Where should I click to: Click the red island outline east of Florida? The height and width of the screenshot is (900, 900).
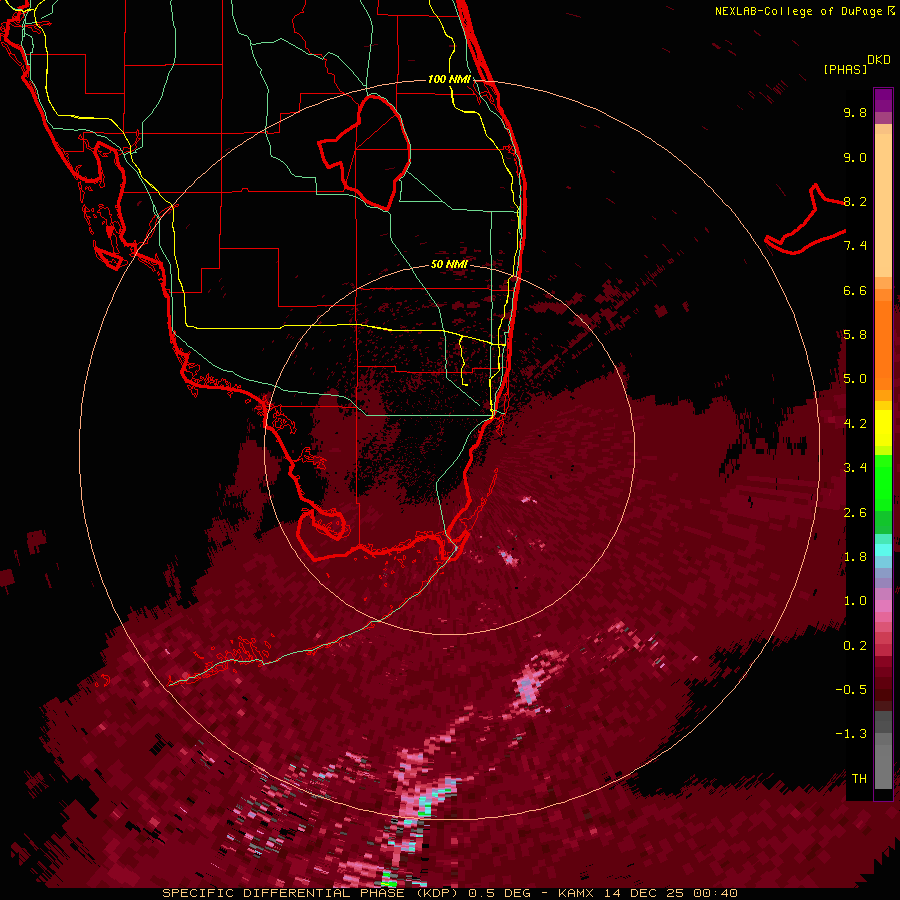805,220
